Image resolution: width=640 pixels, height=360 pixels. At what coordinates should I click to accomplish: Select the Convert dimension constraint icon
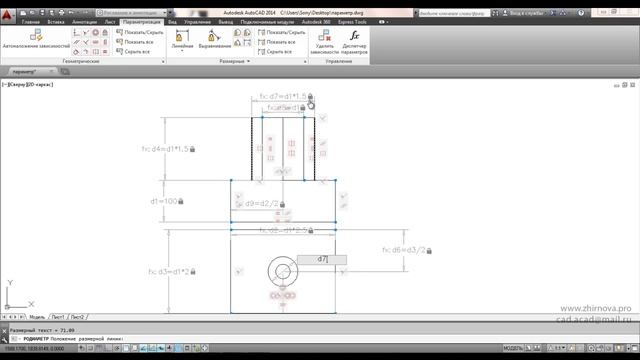pos(247,42)
